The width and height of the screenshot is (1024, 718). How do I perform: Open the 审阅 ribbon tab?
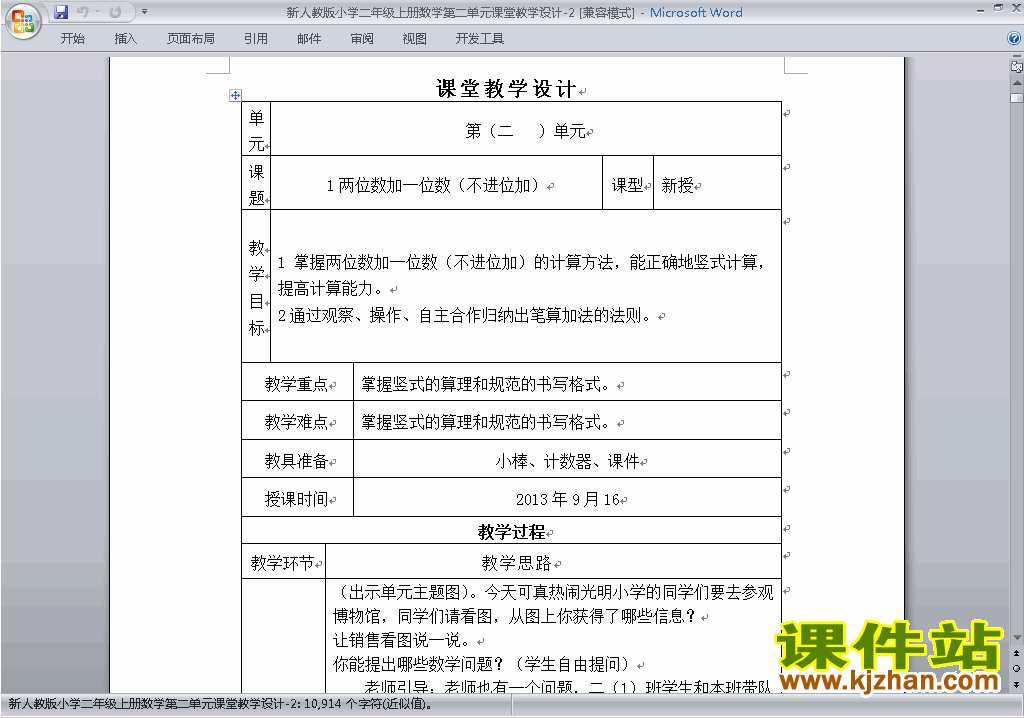pyautogui.click(x=362, y=39)
